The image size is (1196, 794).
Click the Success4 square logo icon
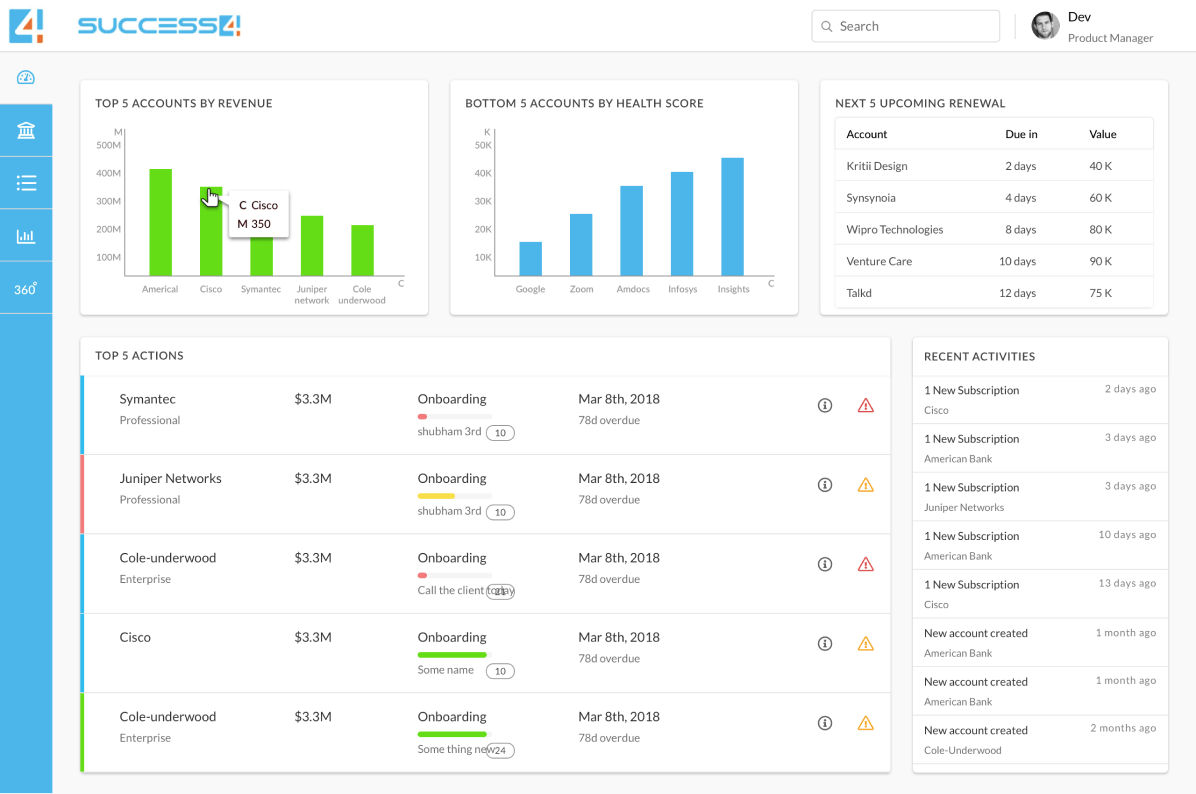coord(26,25)
